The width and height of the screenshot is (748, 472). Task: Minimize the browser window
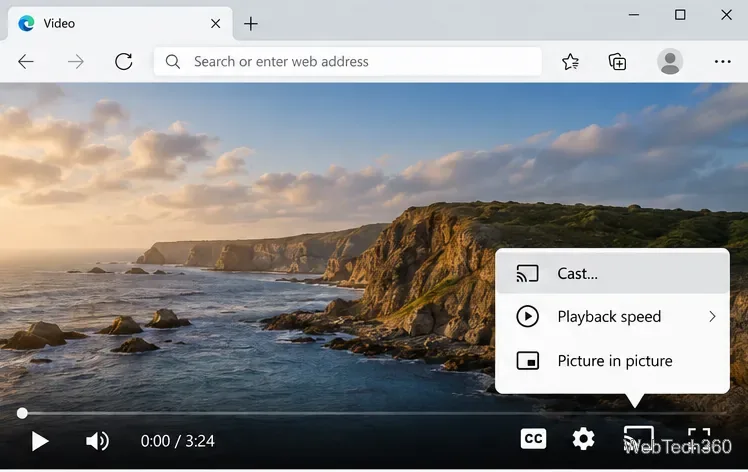click(x=634, y=15)
